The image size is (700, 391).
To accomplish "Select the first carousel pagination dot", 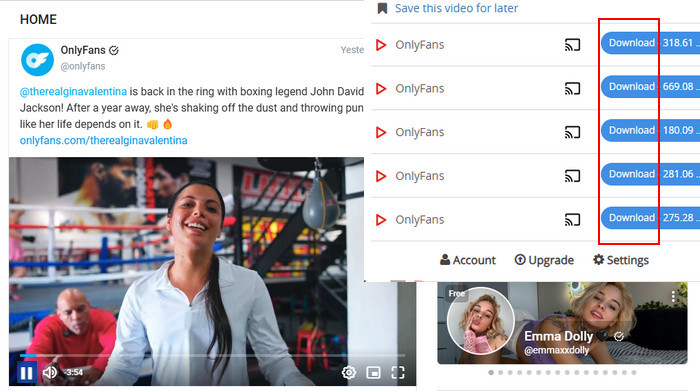I will [491, 372].
